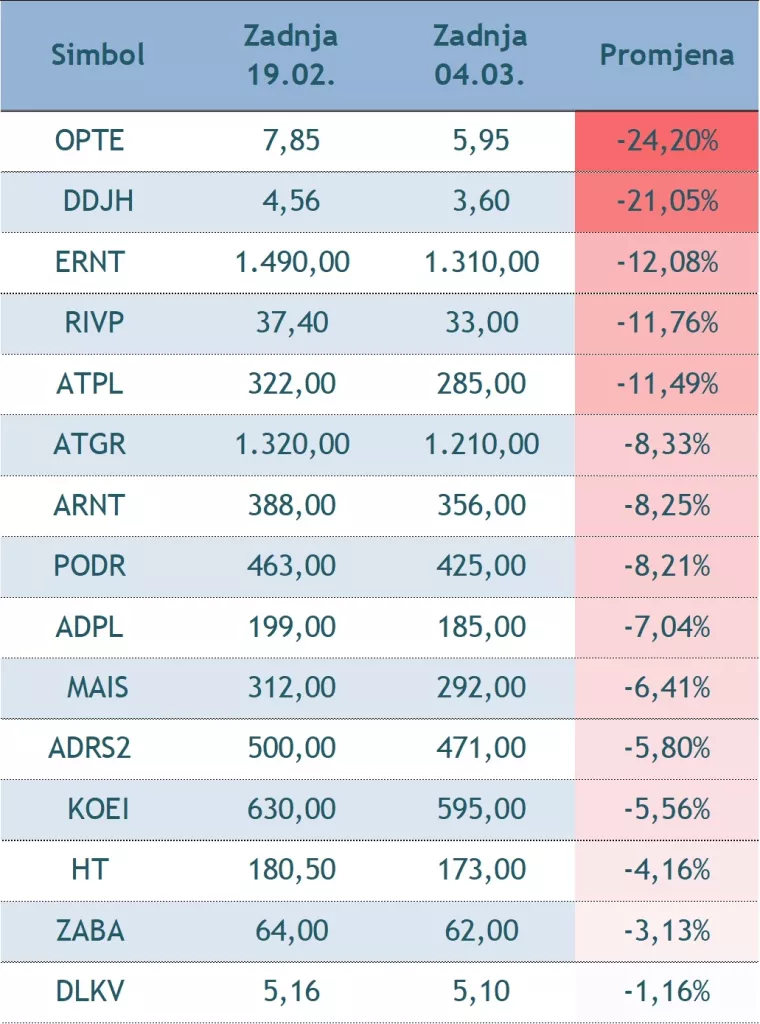Select the -8,25% change for ARNT
The height and width of the screenshot is (1024, 760).
666,505
